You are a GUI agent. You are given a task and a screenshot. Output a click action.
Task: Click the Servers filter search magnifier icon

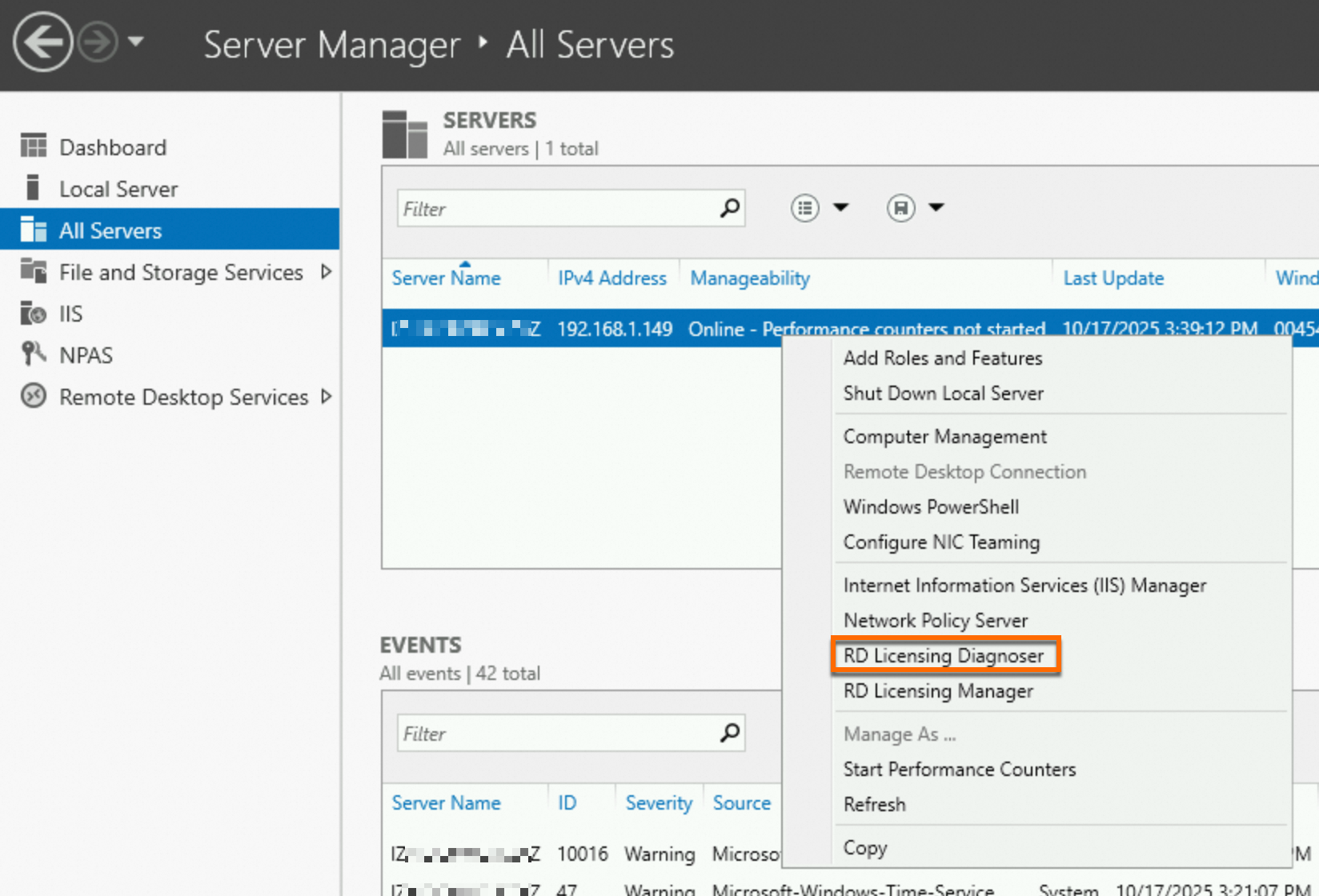729,208
